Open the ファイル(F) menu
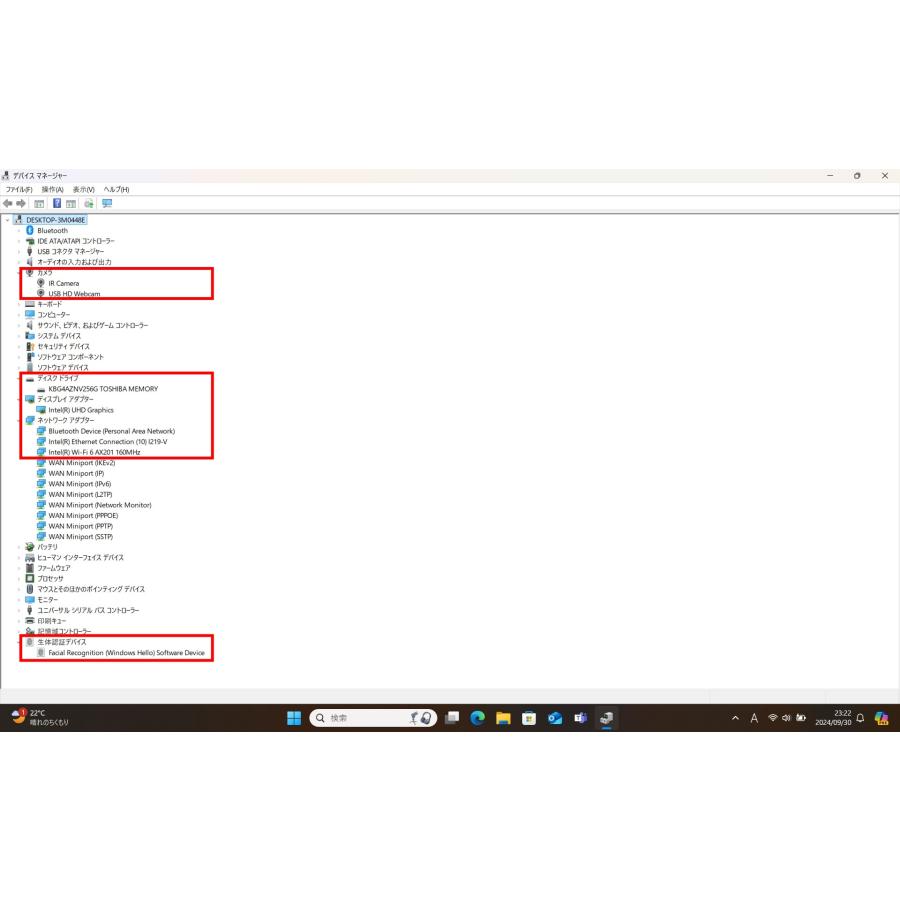900x900 pixels. click(19, 189)
